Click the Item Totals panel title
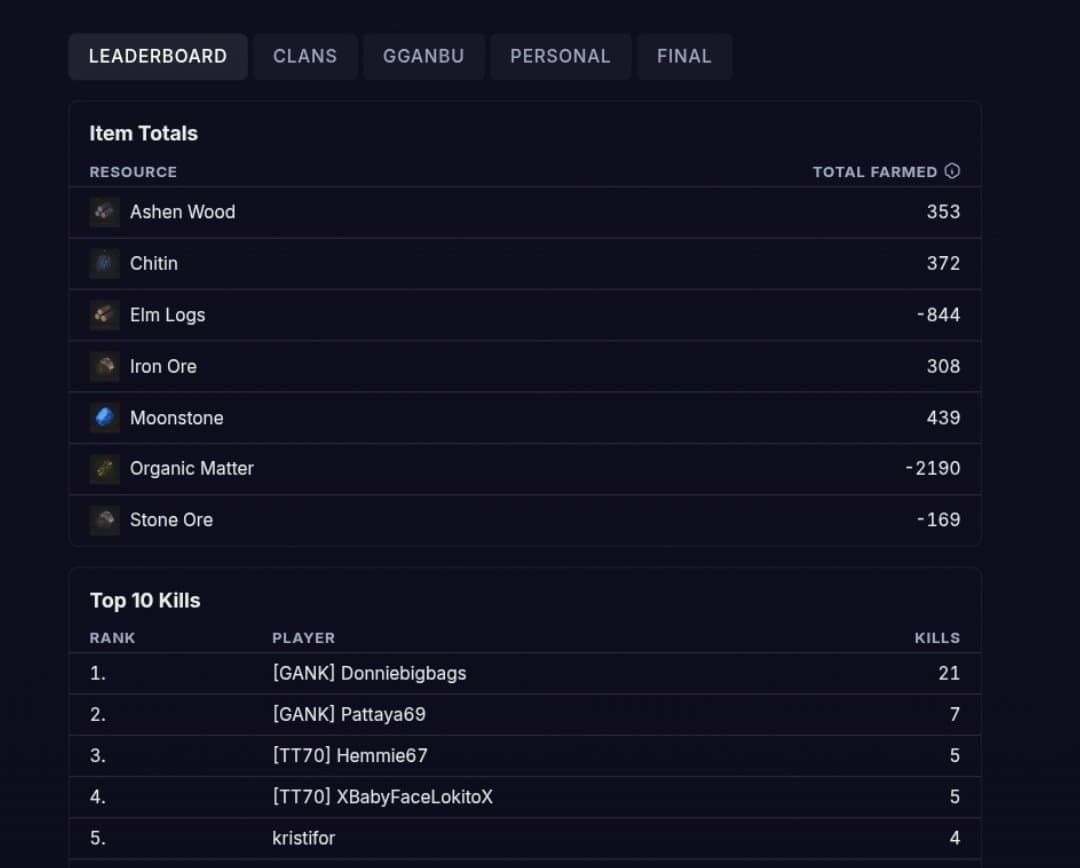Viewport: 1080px width, 868px height. coord(144,133)
